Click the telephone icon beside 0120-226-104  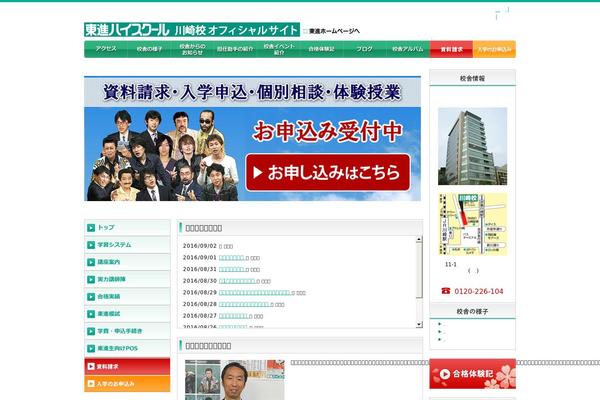coord(446,291)
